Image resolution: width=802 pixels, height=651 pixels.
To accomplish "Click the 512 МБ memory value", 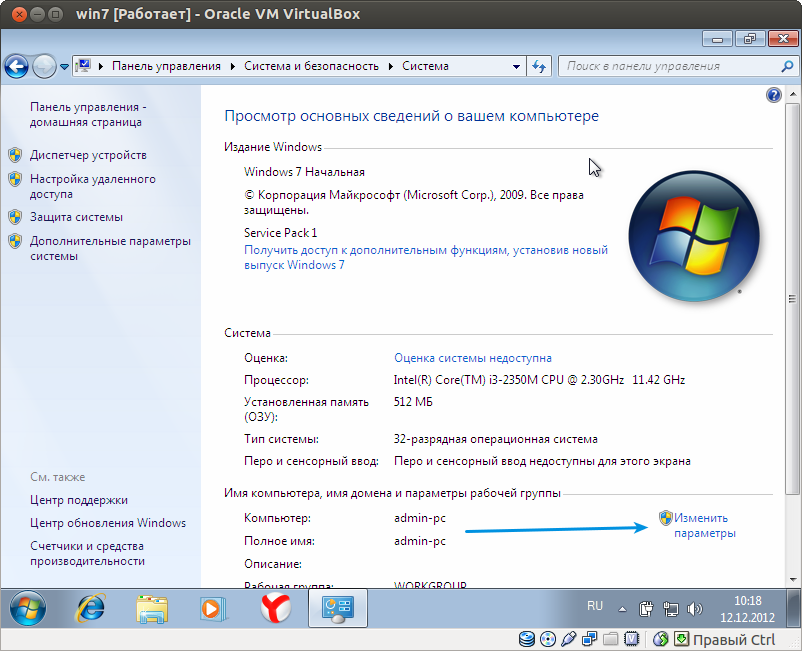I will 413,402.
